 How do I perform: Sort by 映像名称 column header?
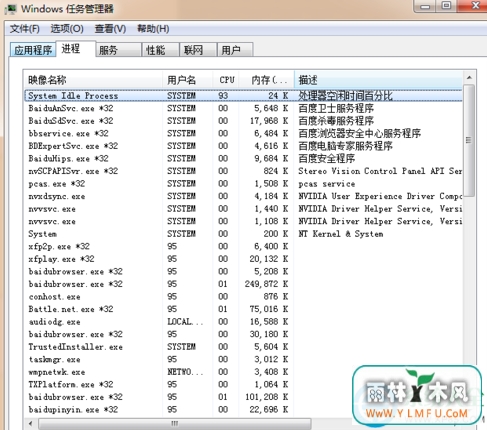93,80
